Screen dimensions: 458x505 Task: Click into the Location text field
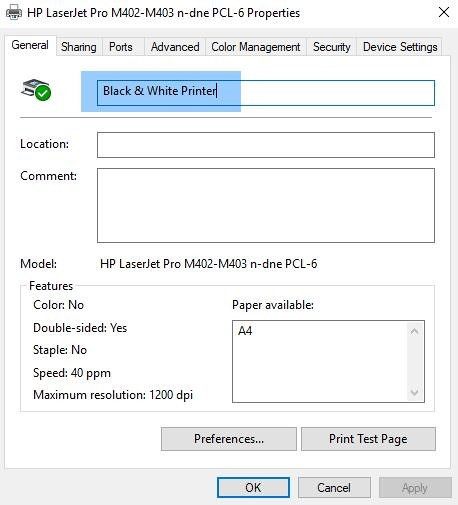coord(266,145)
